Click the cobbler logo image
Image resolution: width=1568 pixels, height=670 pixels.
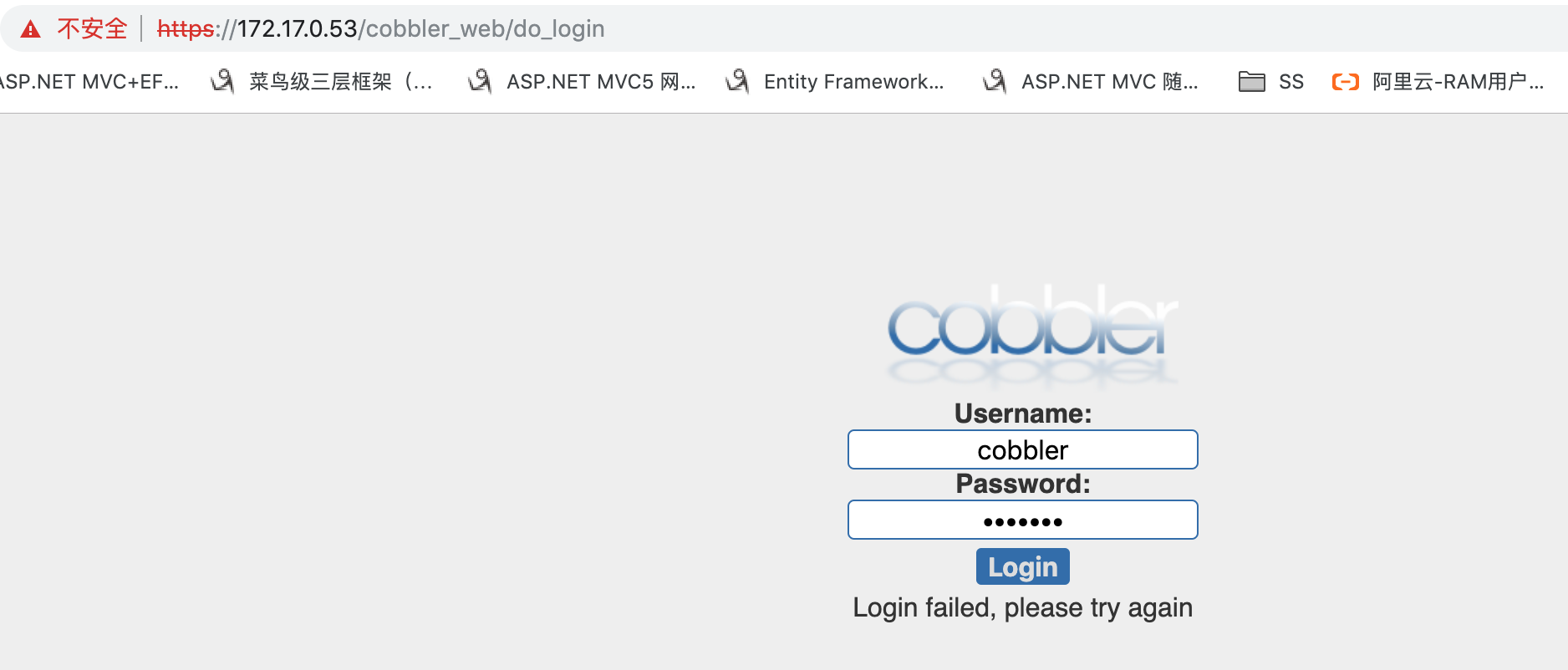coord(1032,334)
